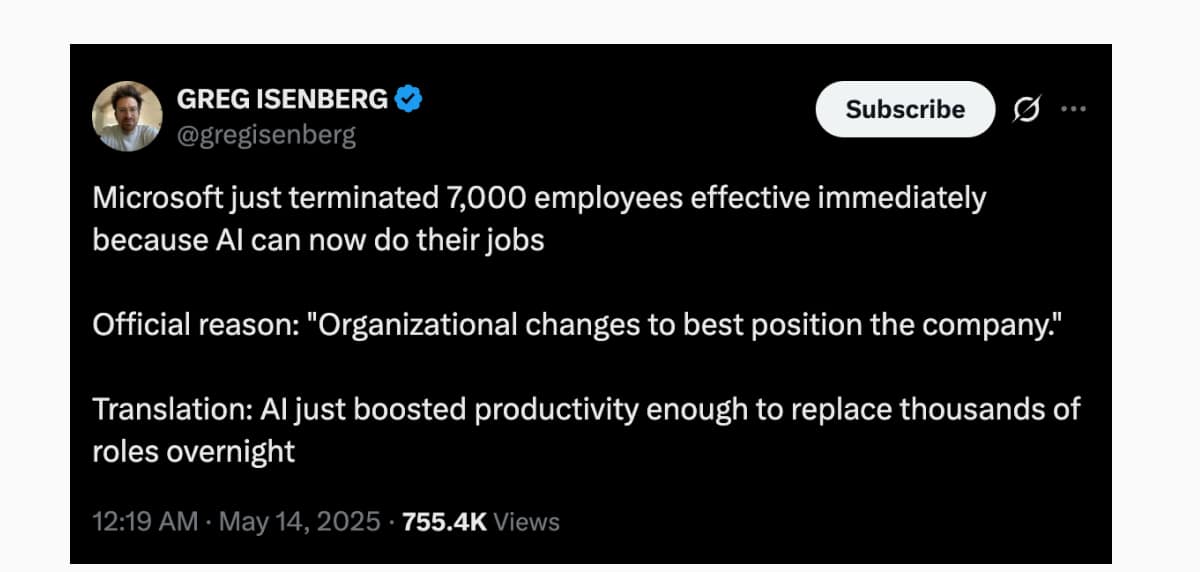Click the 'roles overnight' closing line
The height and width of the screenshot is (572, 1200).
coord(194,451)
